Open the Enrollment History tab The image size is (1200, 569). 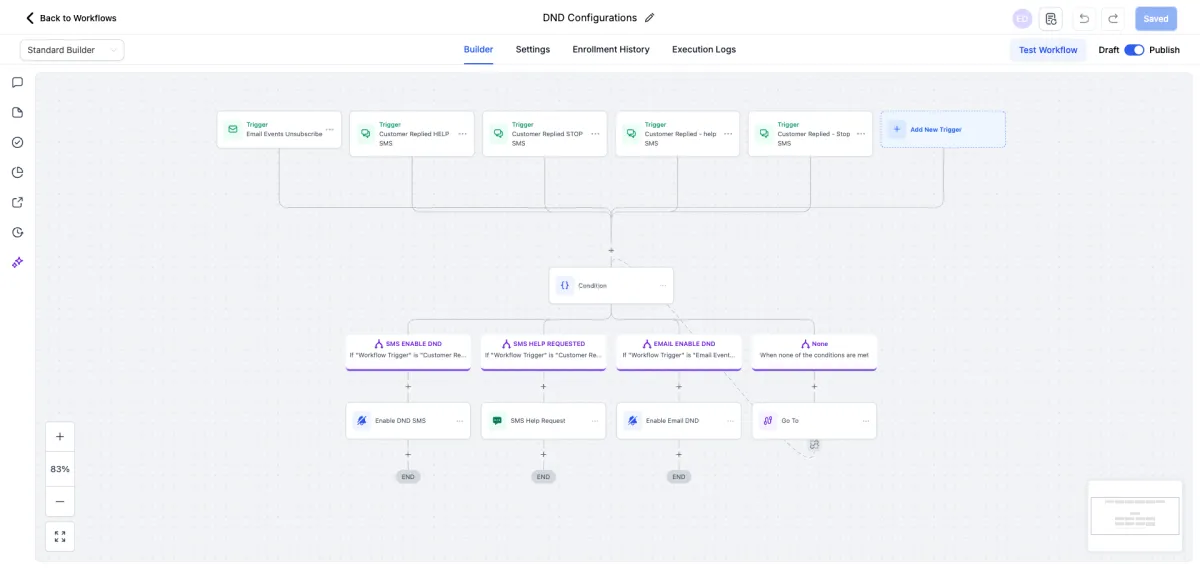(x=611, y=50)
